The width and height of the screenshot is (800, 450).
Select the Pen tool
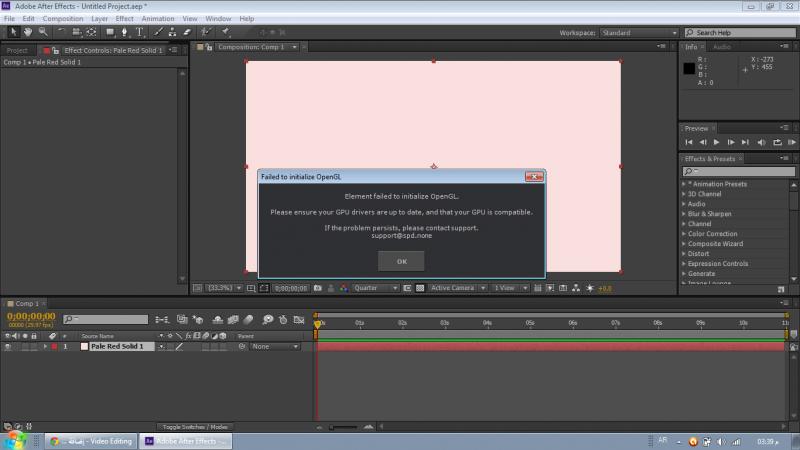[124, 32]
